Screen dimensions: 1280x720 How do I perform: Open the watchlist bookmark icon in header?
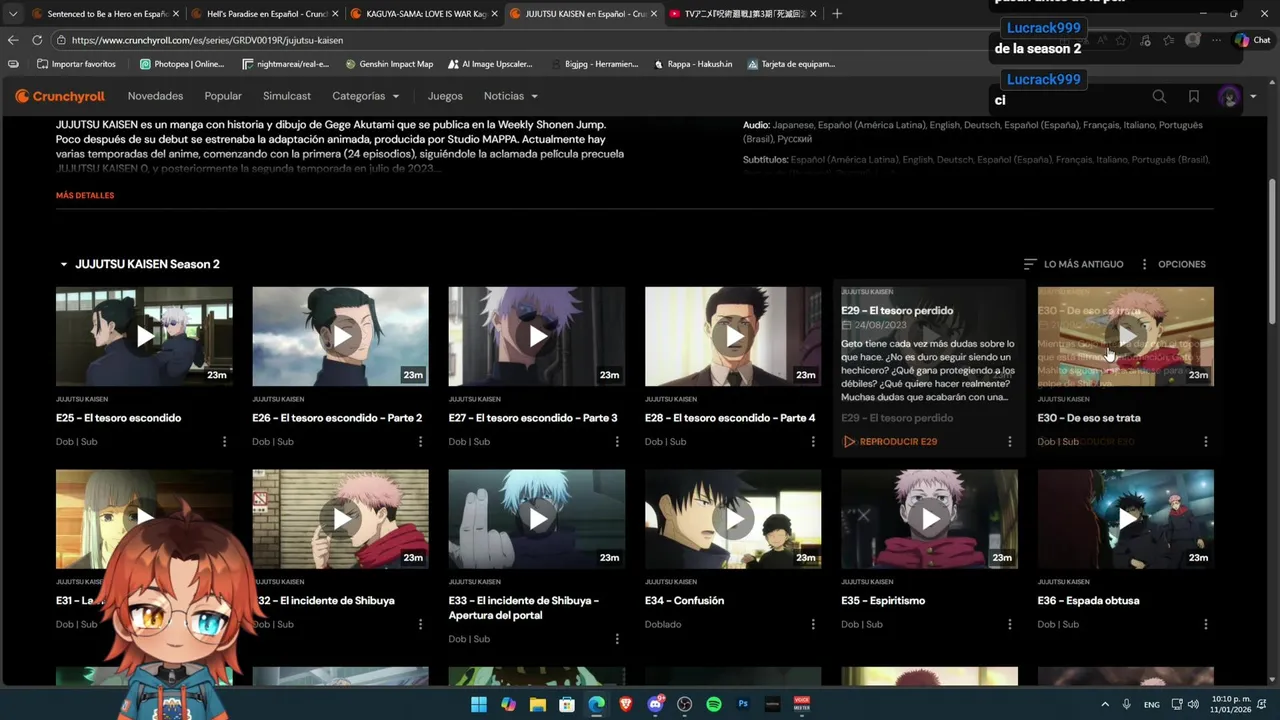(1194, 96)
